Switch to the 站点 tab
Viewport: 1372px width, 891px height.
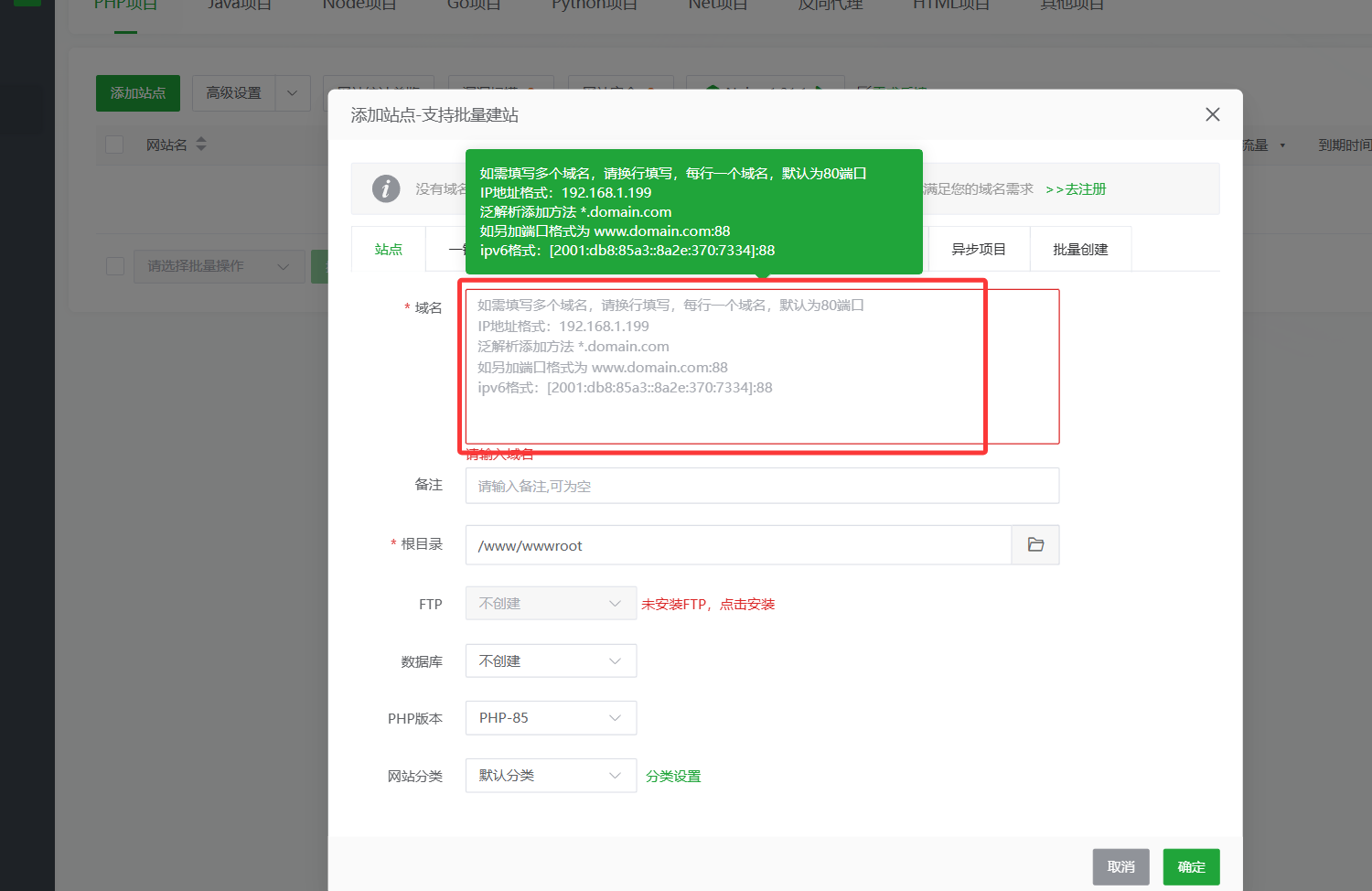click(389, 249)
